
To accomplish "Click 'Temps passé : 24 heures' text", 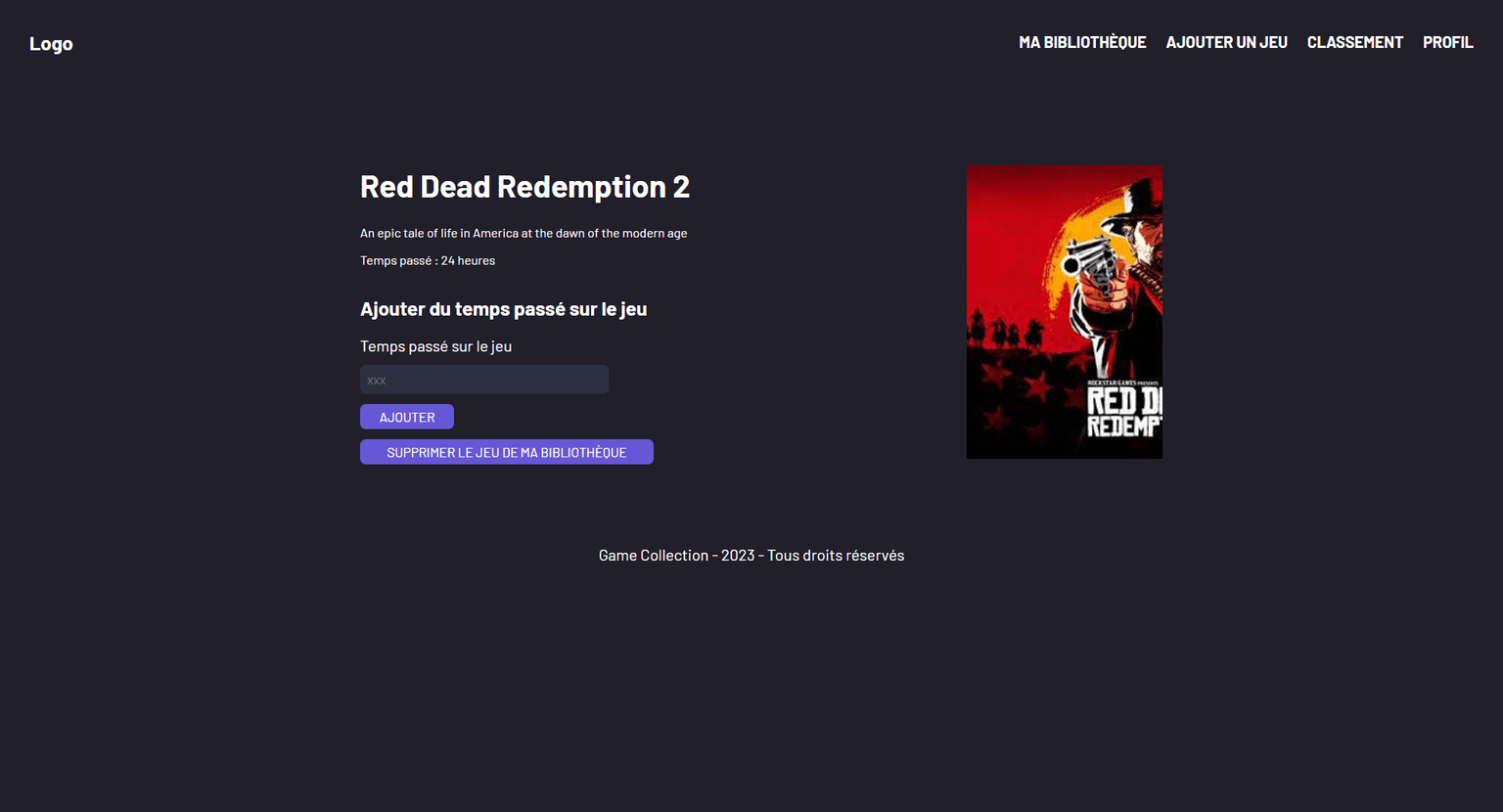I will pos(428,260).
